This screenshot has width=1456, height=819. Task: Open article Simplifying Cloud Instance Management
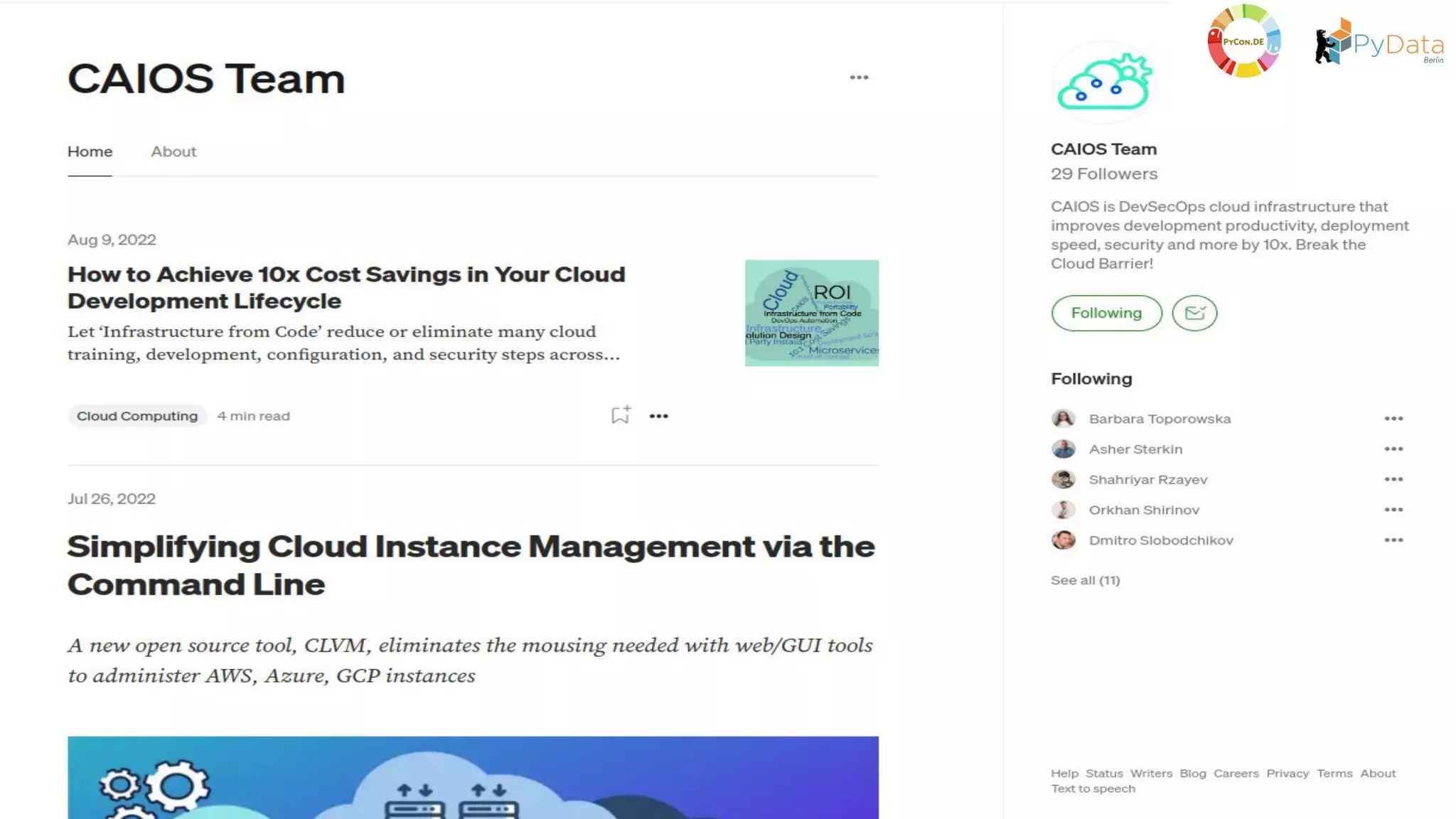click(471, 565)
